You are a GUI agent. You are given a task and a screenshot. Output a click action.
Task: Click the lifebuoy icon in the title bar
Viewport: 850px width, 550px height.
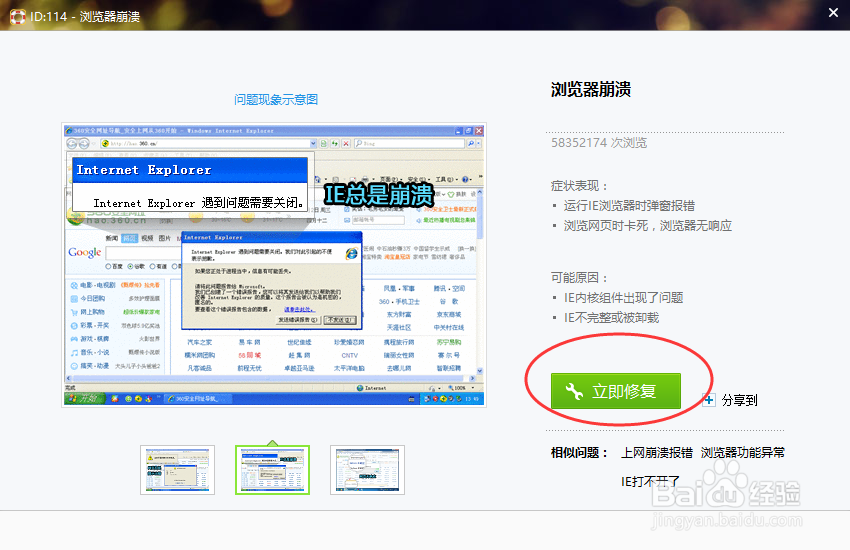[17, 16]
